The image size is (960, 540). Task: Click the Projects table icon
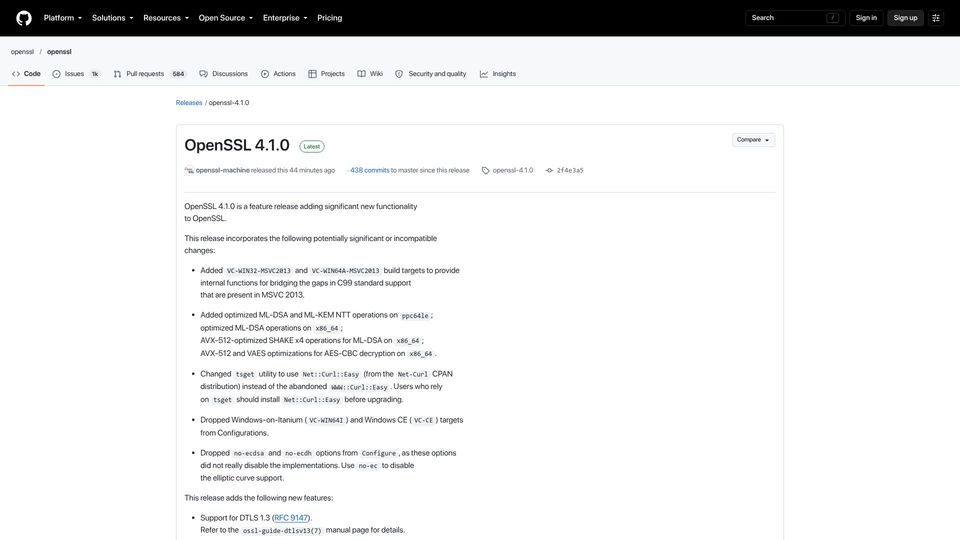click(312, 74)
